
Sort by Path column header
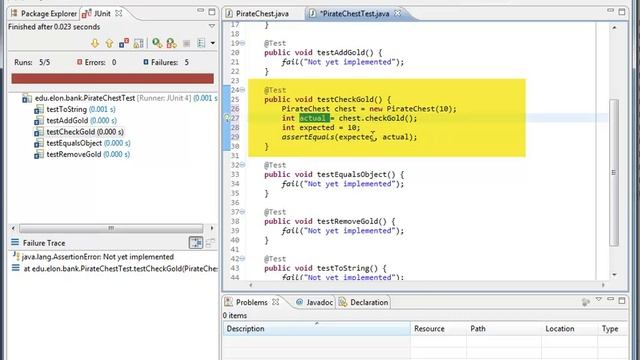504,329
